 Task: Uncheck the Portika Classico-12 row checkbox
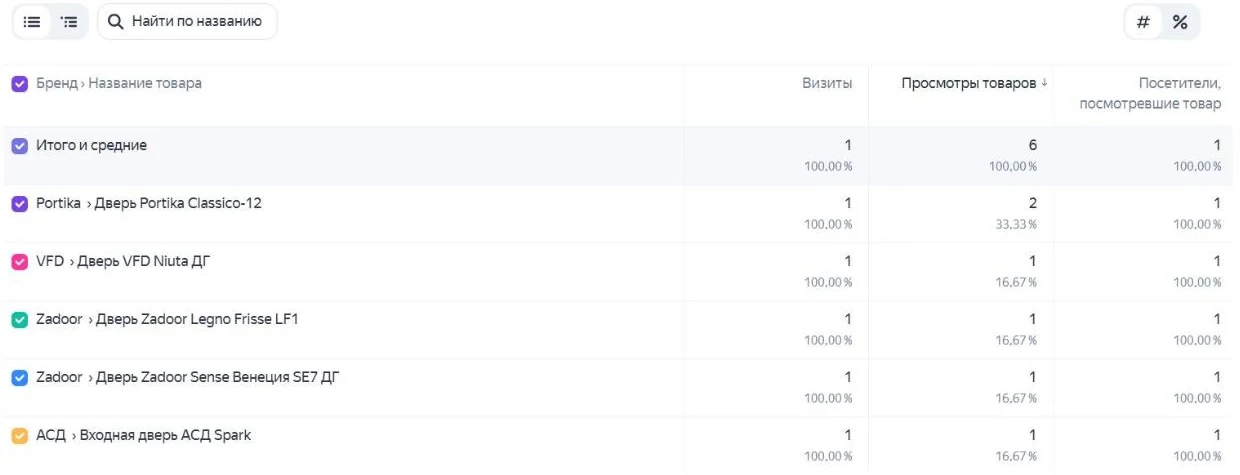pos(19,204)
